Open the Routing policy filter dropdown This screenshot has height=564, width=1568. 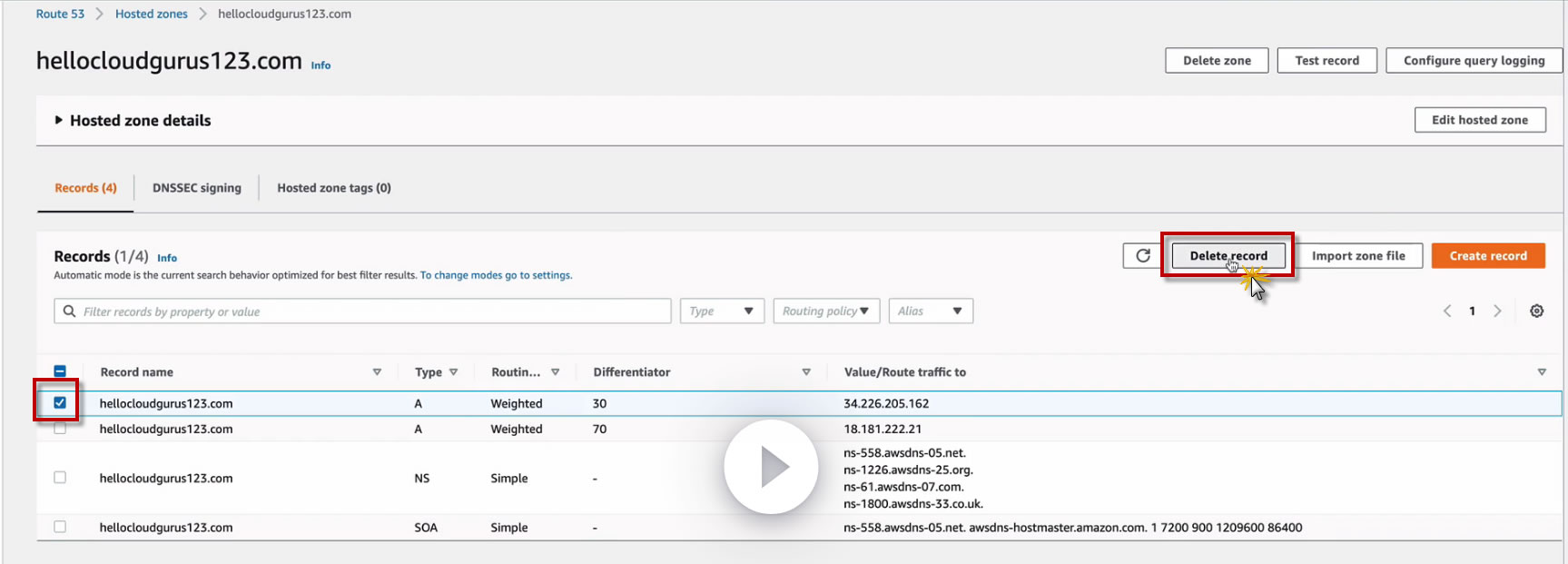(825, 312)
